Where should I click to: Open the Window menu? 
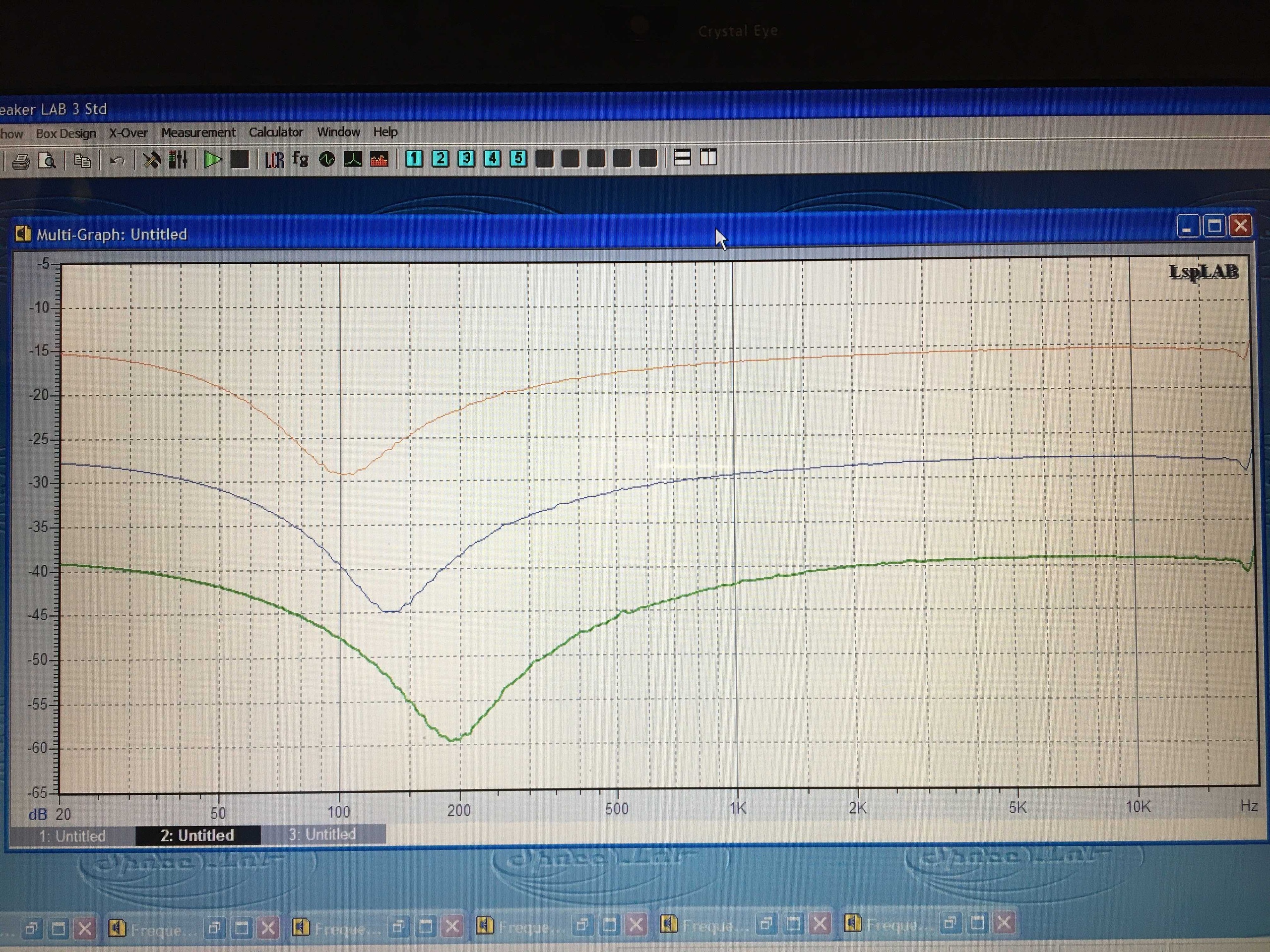339,132
